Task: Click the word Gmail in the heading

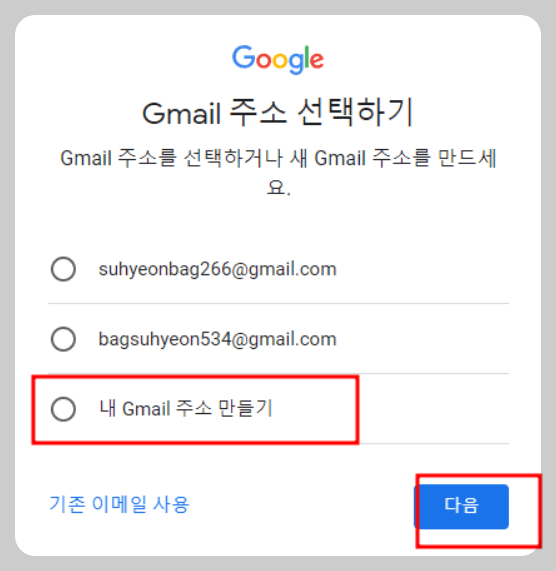Action: click(181, 114)
